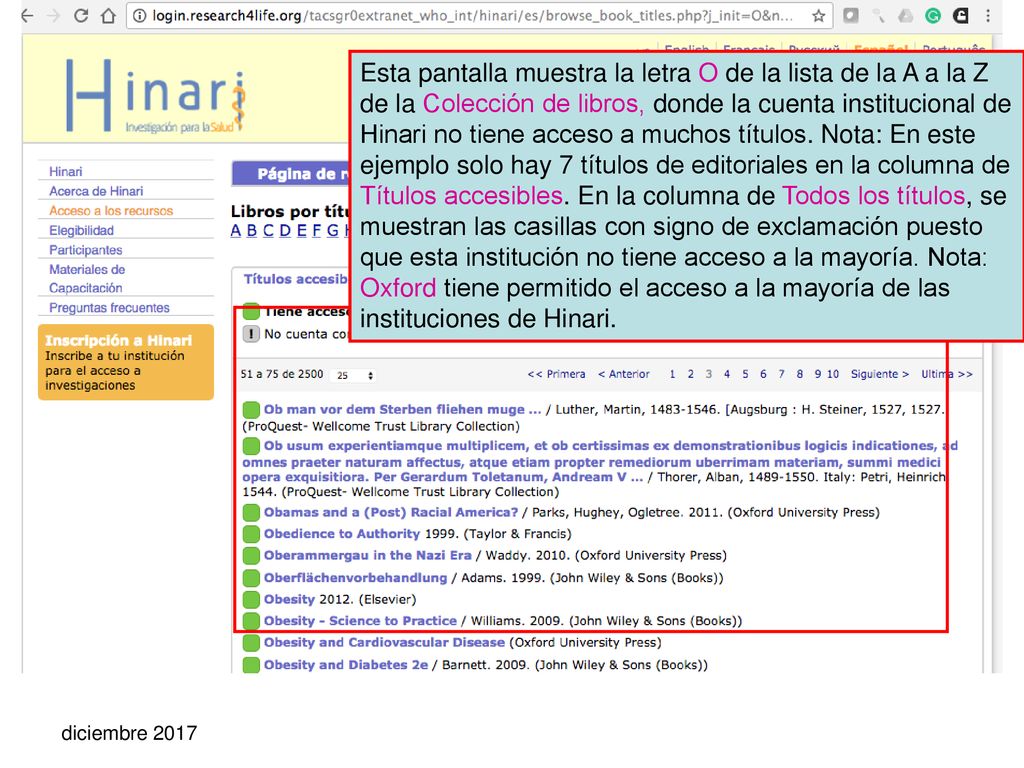Click green icon beside Obesity - Science to Practice

point(251,621)
